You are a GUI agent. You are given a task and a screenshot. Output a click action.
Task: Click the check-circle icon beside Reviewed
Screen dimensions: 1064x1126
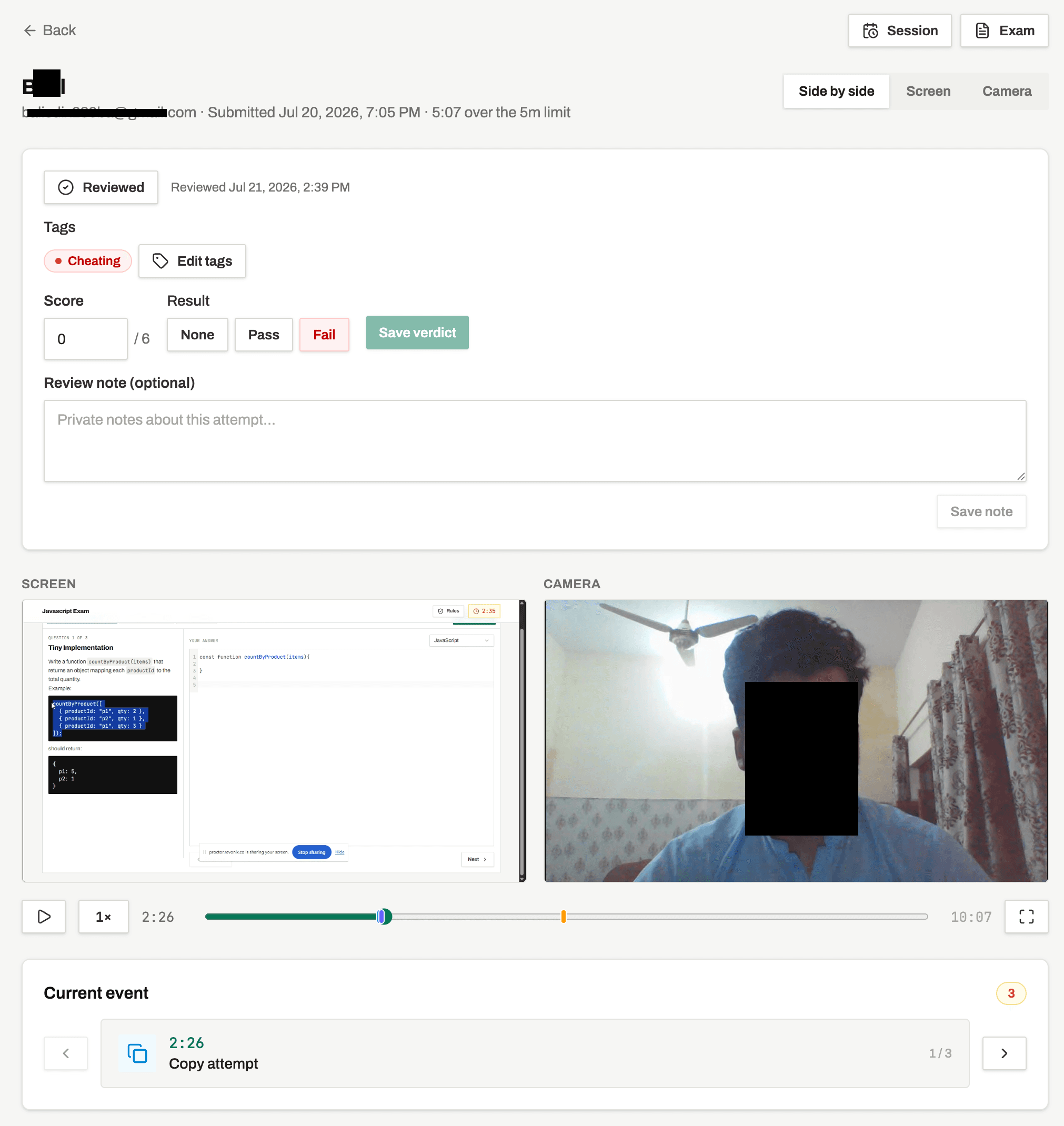(x=66, y=187)
